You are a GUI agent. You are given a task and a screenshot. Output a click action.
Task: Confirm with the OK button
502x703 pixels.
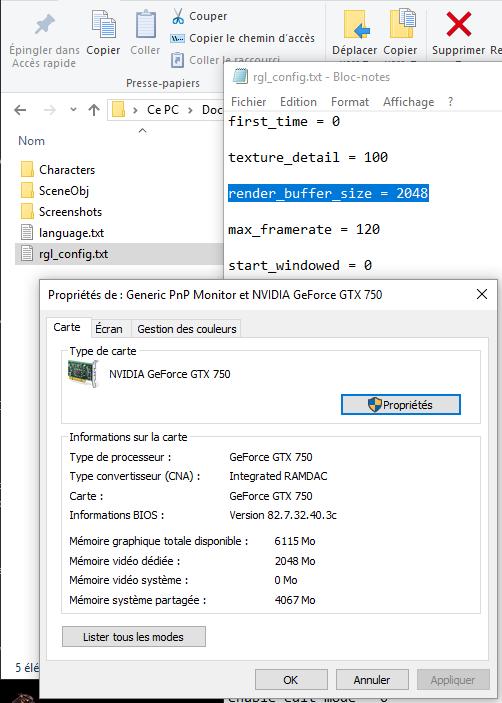pyautogui.click(x=291, y=680)
